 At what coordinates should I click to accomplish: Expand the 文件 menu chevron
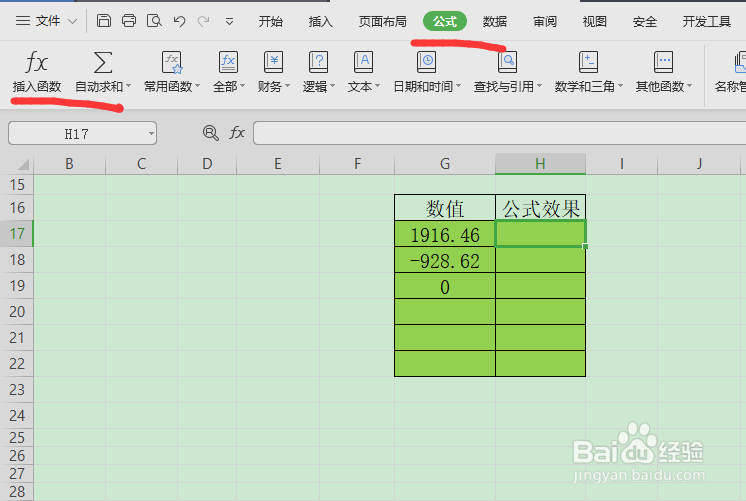(72, 21)
